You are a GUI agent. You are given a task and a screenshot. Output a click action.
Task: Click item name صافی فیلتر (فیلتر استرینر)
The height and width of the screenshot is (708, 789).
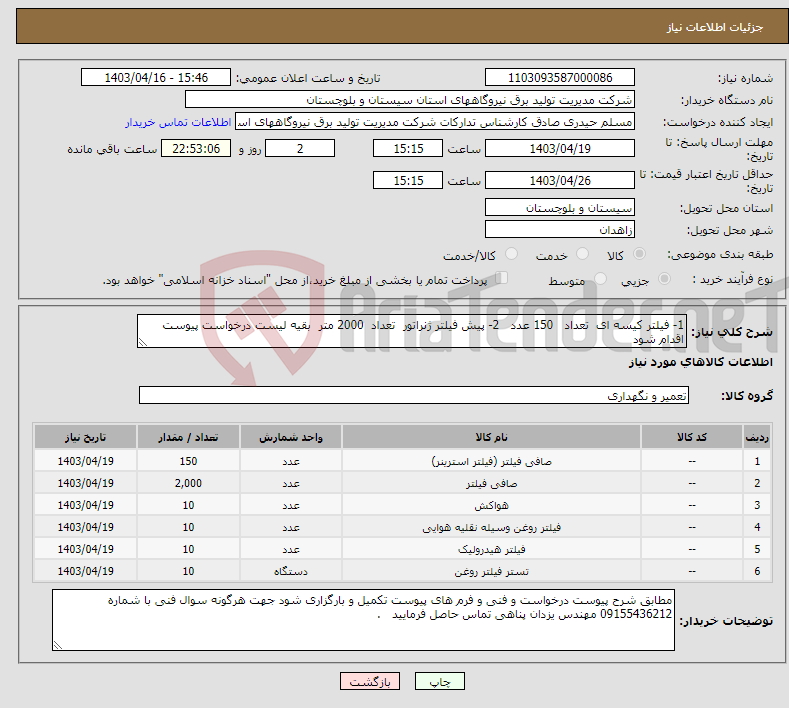[491, 461]
